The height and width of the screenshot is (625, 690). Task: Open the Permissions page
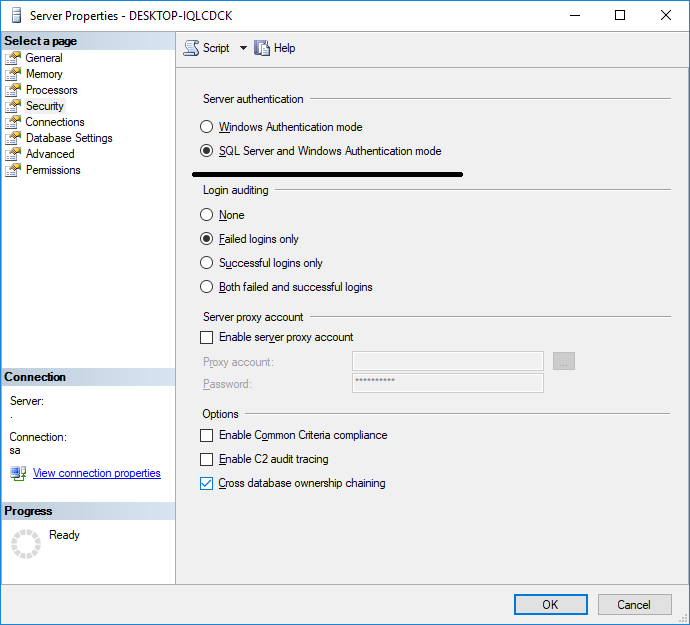click(x=53, y=170)
